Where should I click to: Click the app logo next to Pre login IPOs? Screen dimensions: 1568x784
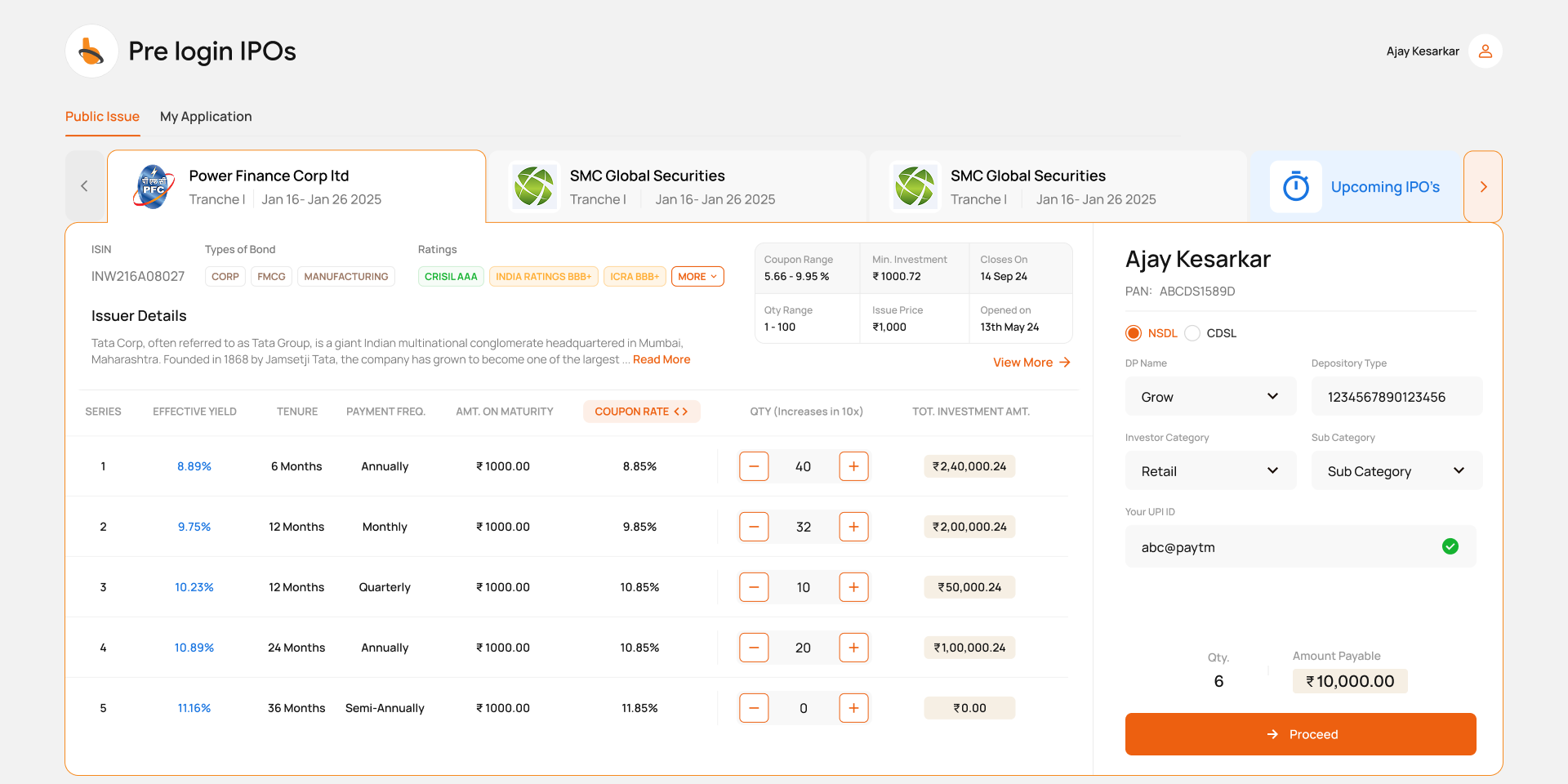click(x=91, y=51)
